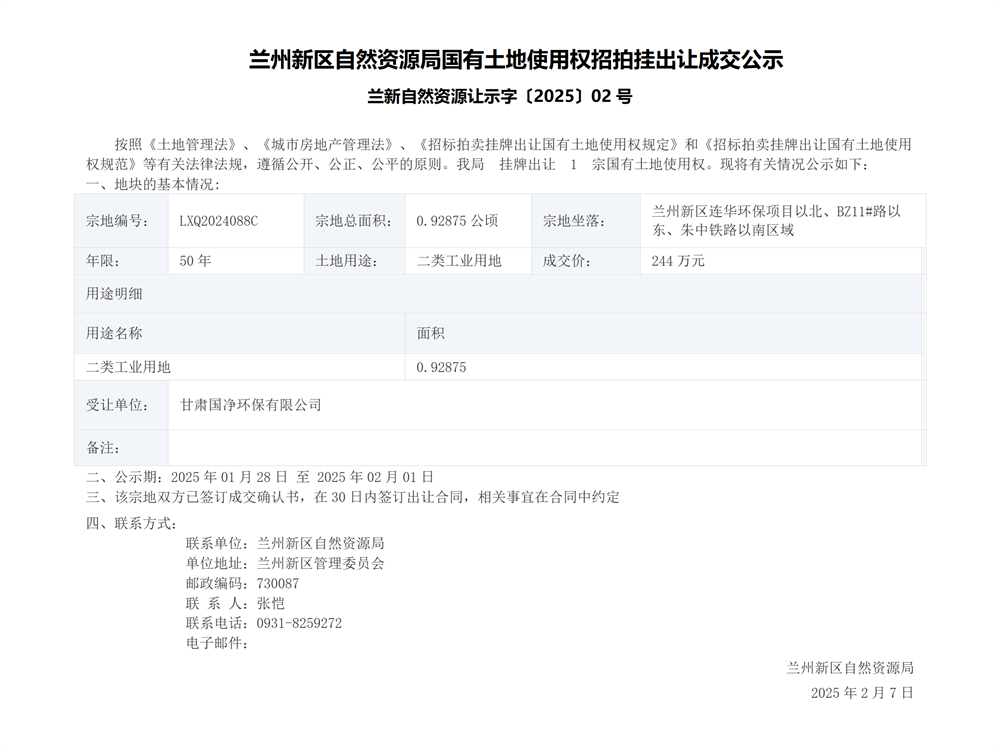Viewport: 1000px width, 748px height.
Task: Click the 面积 column header
Action: click(x=431, y=333)
